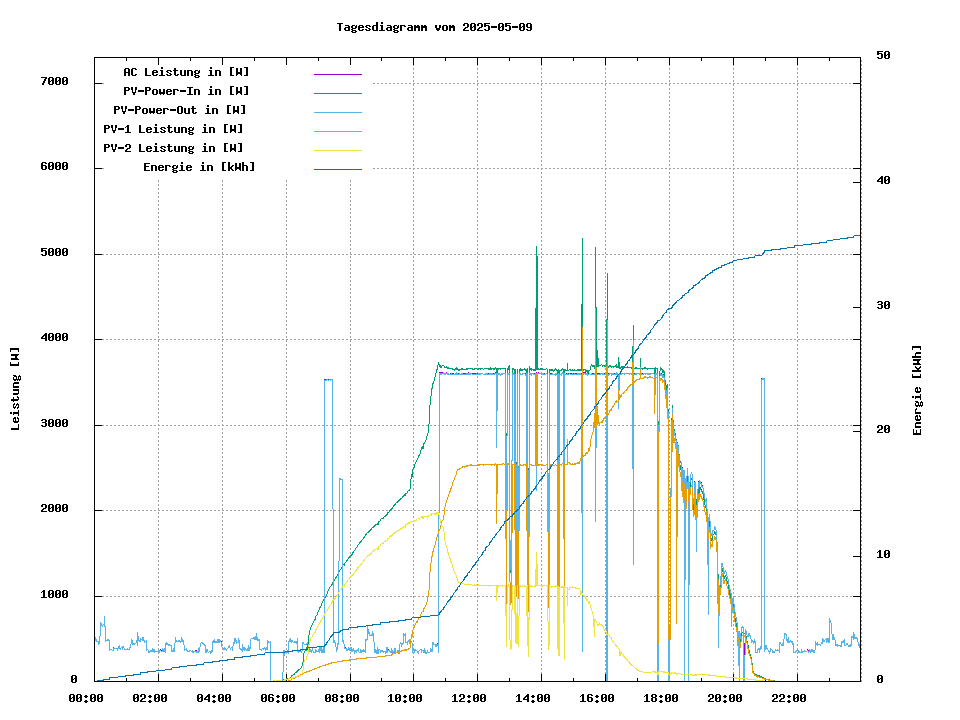The width and height of the screenshot is (960, 720).
Task: Select the "PV-1 Leistung in [W]" legend label
Action: [x=173, y=129]
